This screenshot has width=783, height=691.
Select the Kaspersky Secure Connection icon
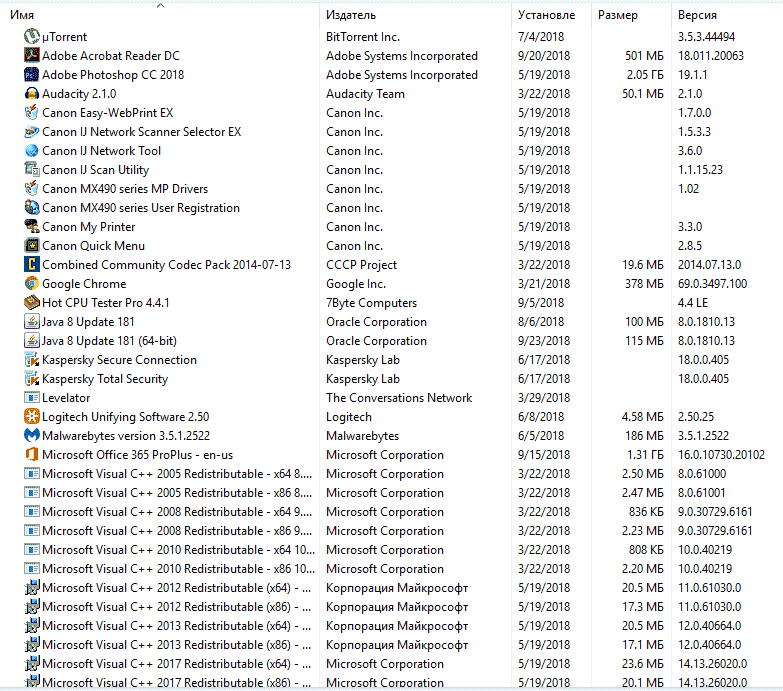31,359
